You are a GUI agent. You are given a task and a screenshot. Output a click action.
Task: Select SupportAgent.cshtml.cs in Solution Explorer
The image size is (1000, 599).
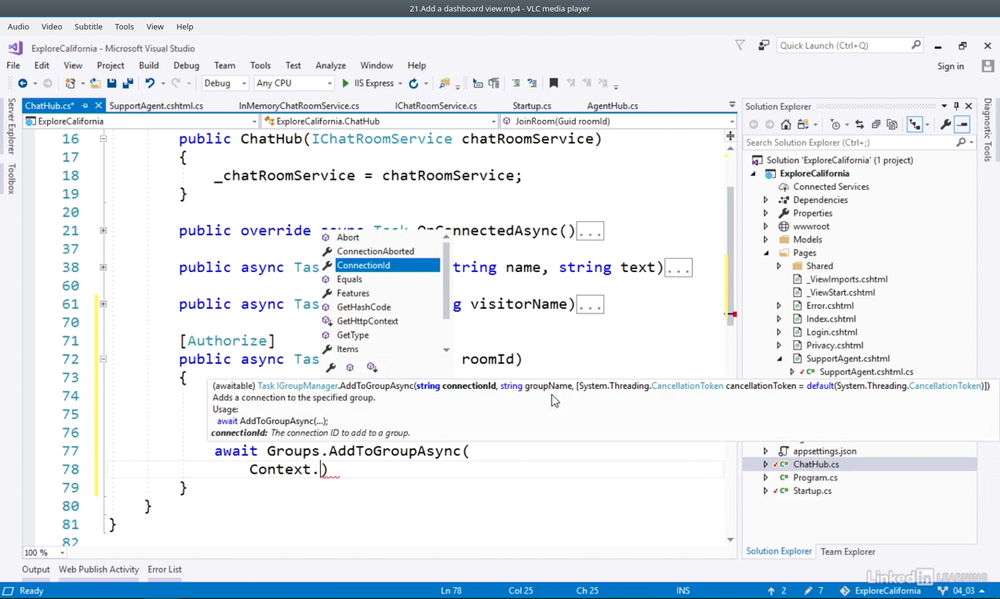[x=865, y=372]
